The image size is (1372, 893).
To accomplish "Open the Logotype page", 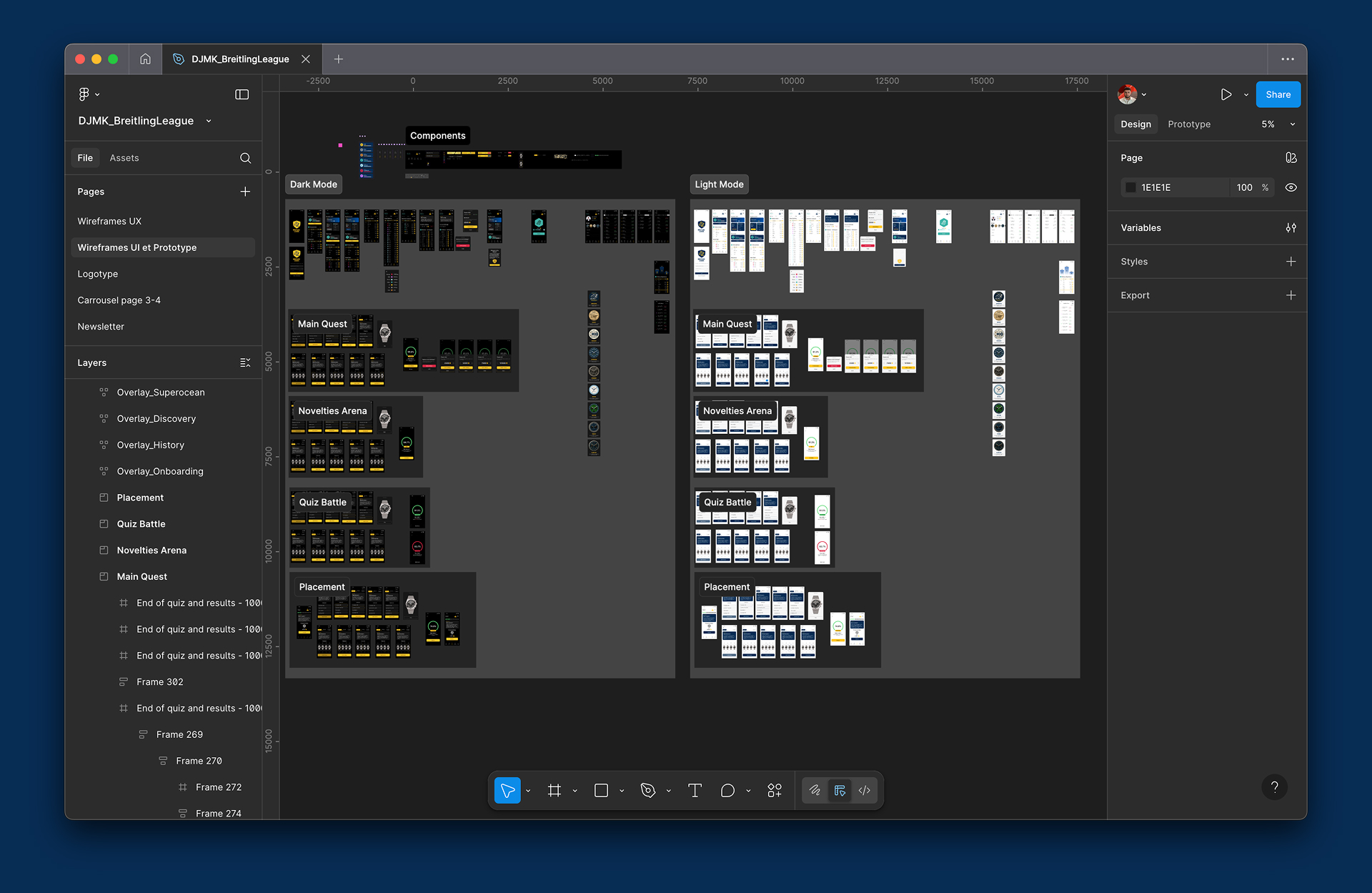I will tap(98, 274).
